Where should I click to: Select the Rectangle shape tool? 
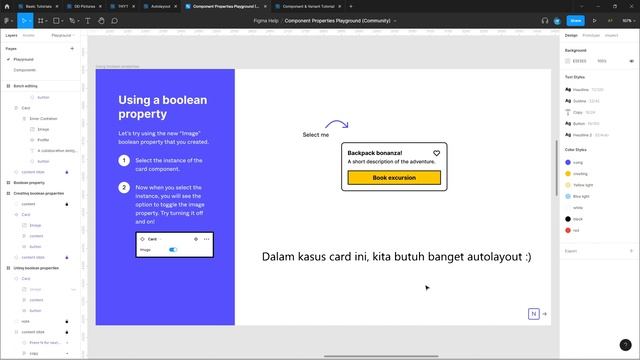(56, 20)
